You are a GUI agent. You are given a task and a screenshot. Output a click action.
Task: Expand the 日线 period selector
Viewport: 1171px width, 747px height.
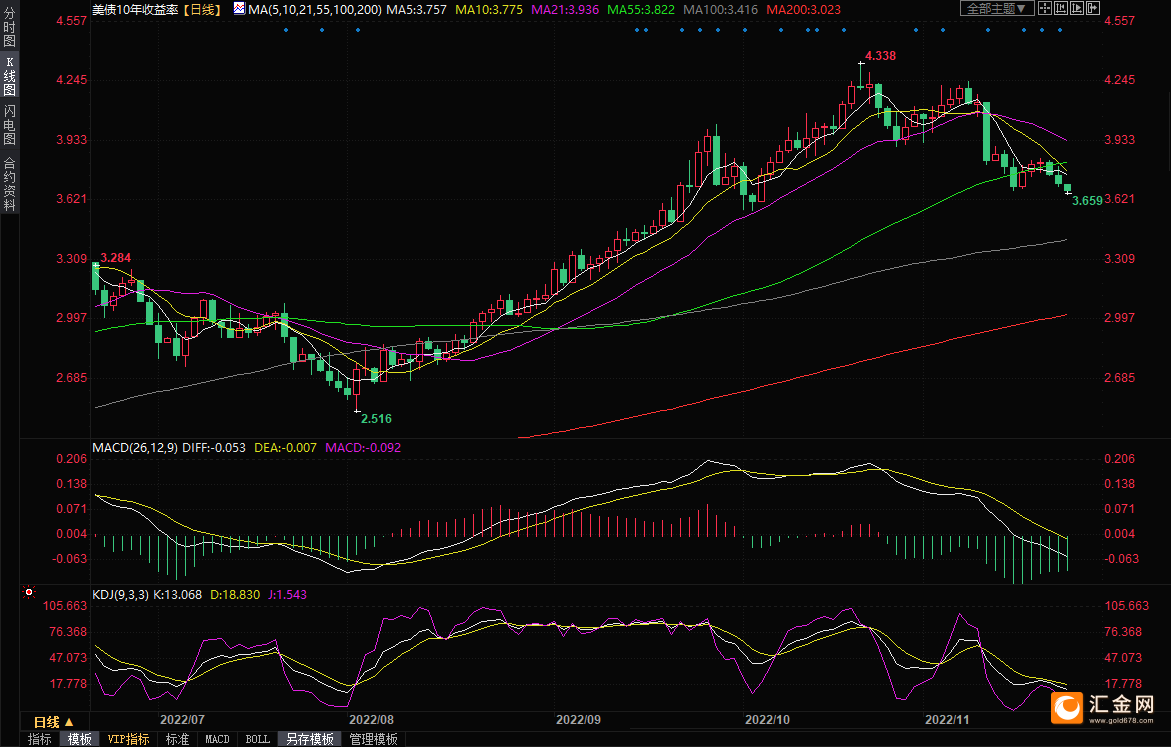[x=54, y=722]
